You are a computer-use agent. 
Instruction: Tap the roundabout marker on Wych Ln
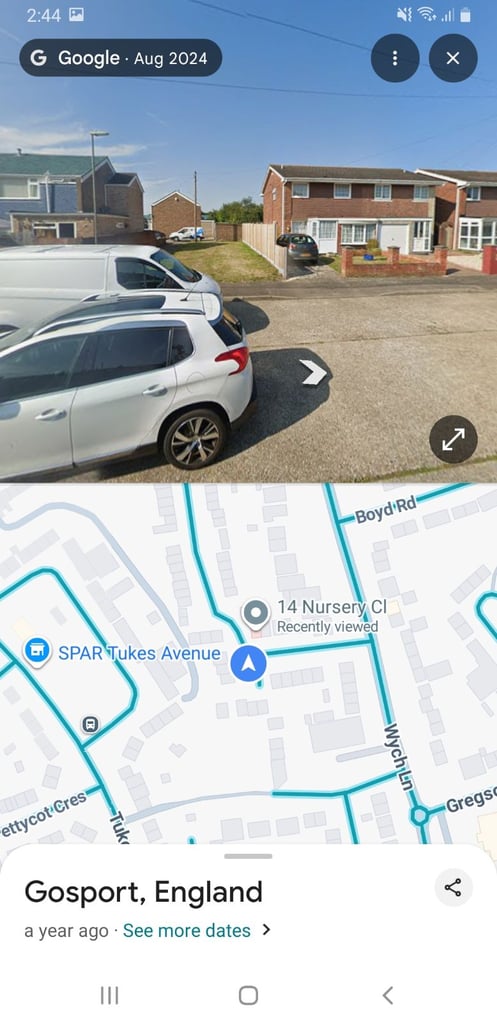click(x=420, y=815)
